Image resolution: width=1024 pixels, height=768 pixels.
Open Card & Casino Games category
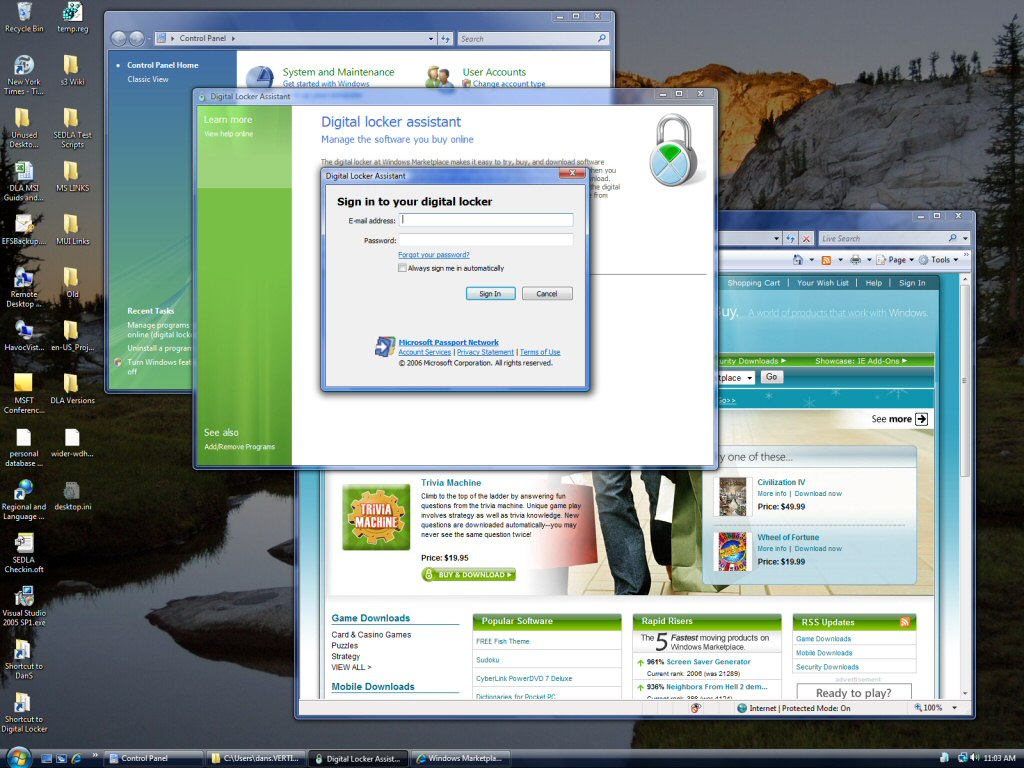click(371, 634)
